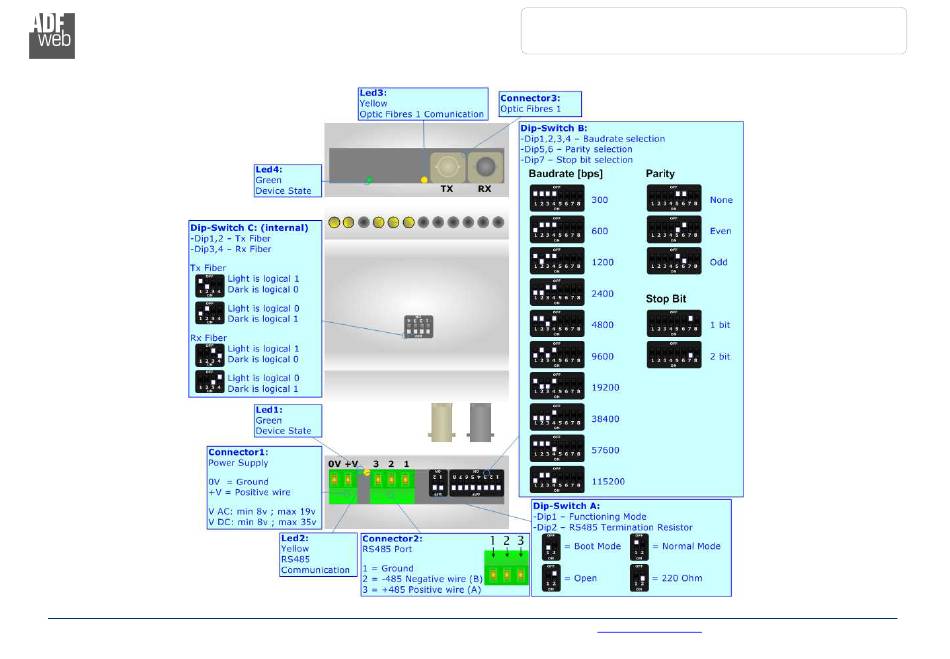This screenshot has height=659, width=950.
Task: Click the dip-switch image for 300 baud
Action: click(557, 199)
